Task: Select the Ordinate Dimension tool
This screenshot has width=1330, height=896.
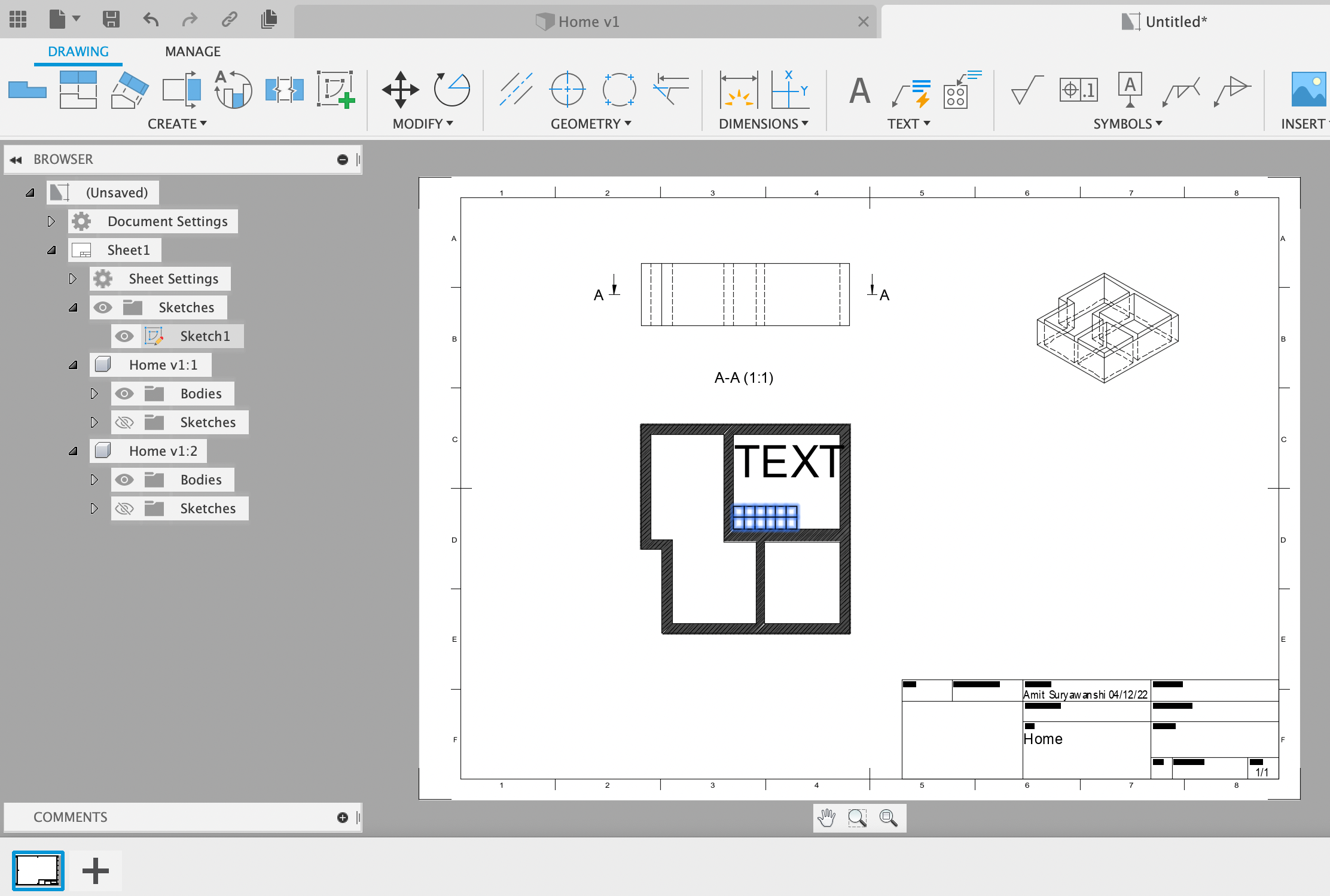Action: coord(790,90)
